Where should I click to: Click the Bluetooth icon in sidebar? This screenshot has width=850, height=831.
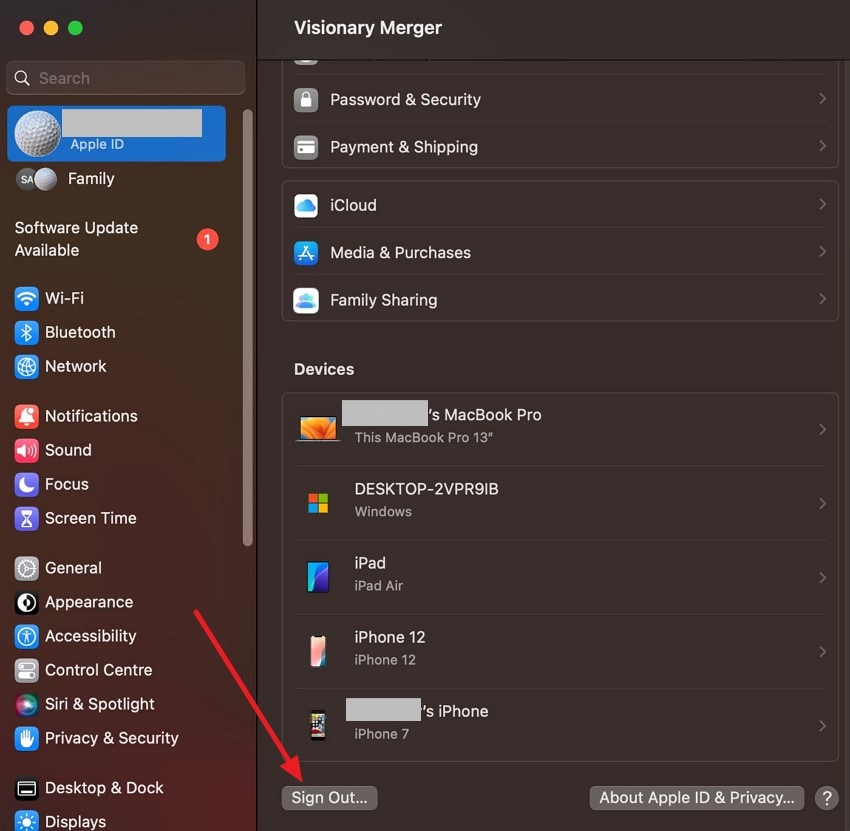26,332
